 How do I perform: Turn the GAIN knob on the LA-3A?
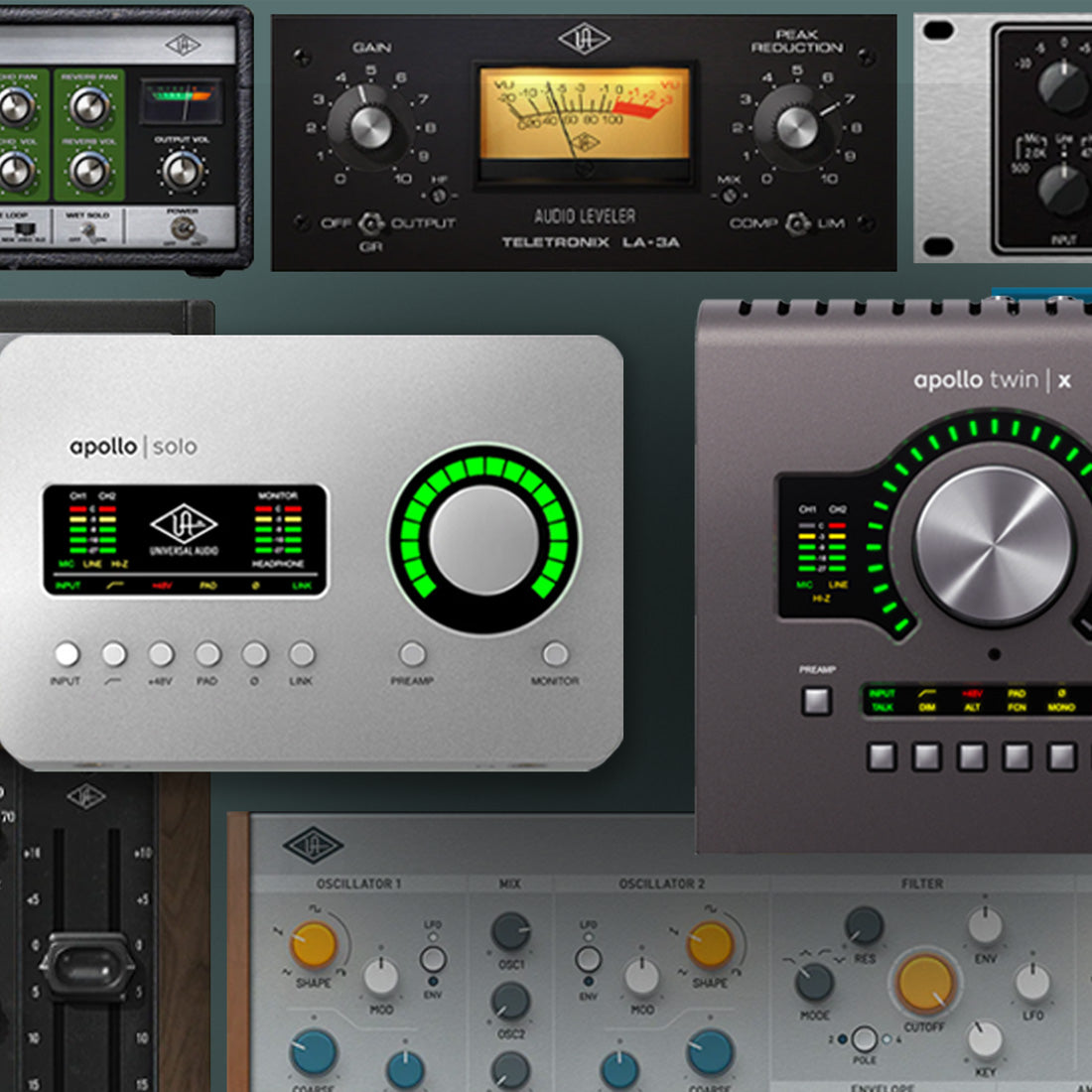coord(368,127)
